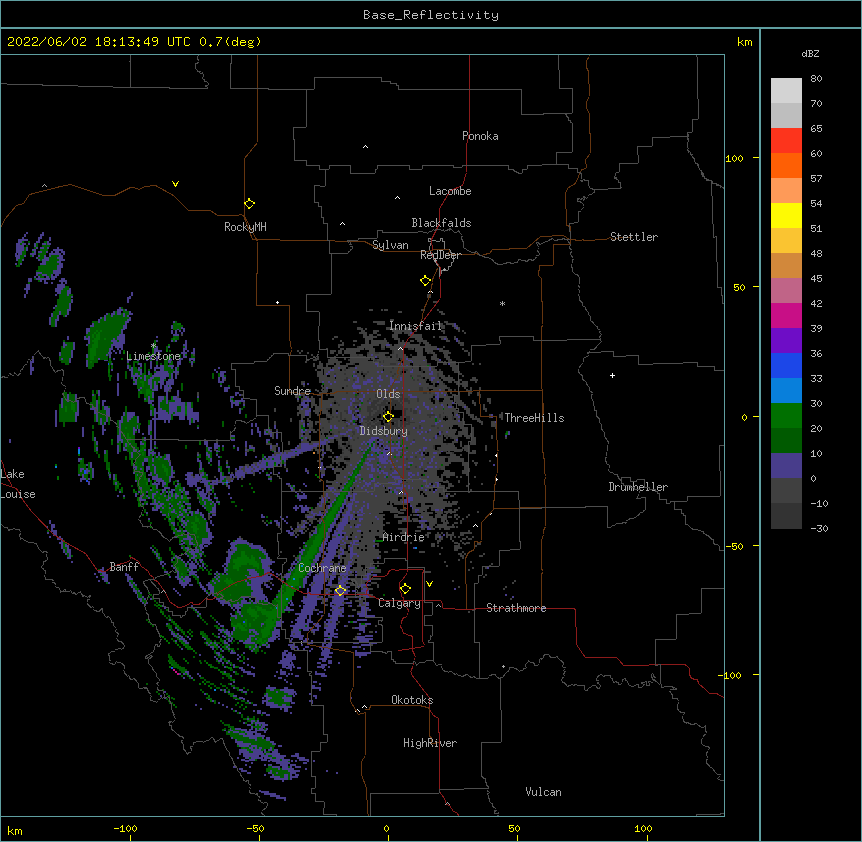Click the yellow diamond marker above Calgary label
Screen dimensions: 862x842
pos(405,589)
